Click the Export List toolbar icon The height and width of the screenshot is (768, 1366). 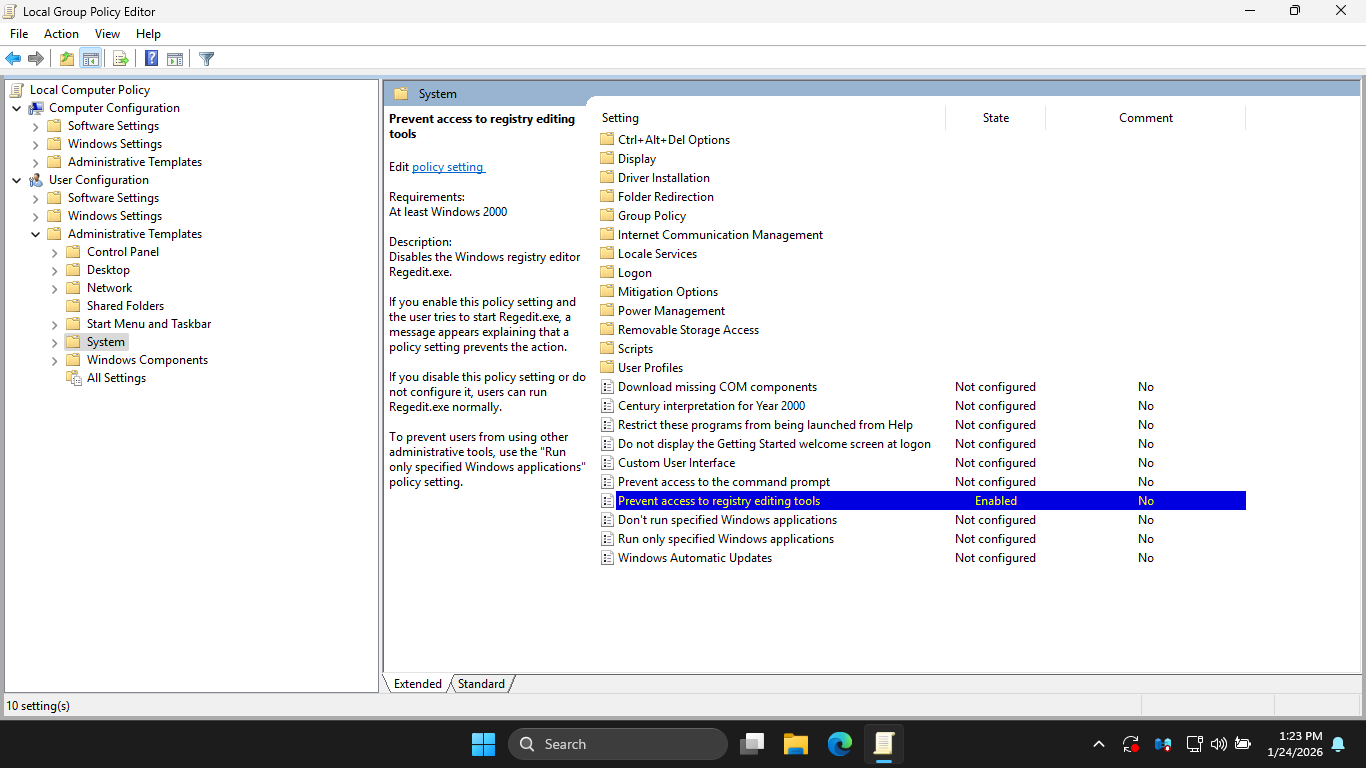point(120,59)
